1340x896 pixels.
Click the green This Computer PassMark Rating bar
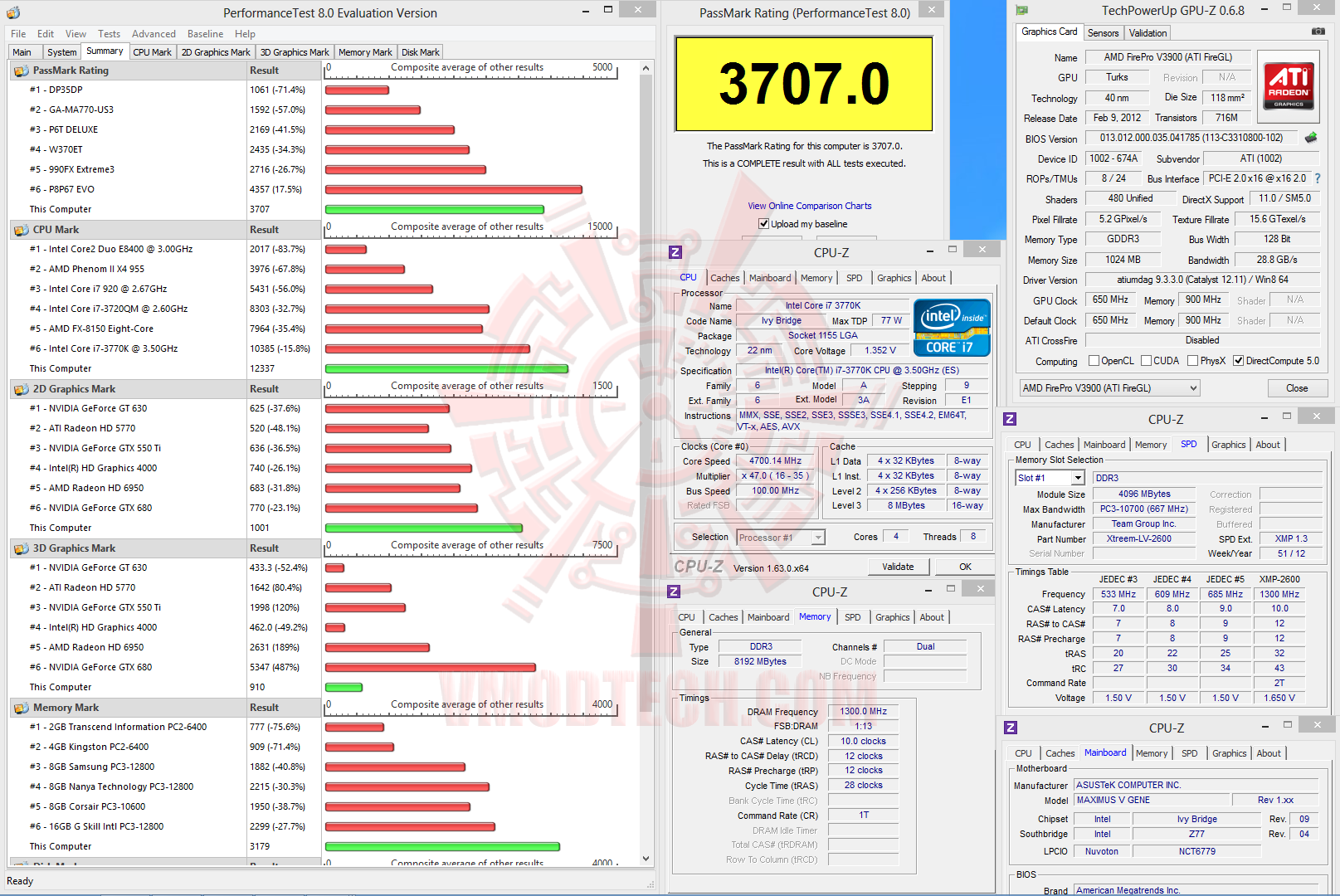click(x=435, y=210)
